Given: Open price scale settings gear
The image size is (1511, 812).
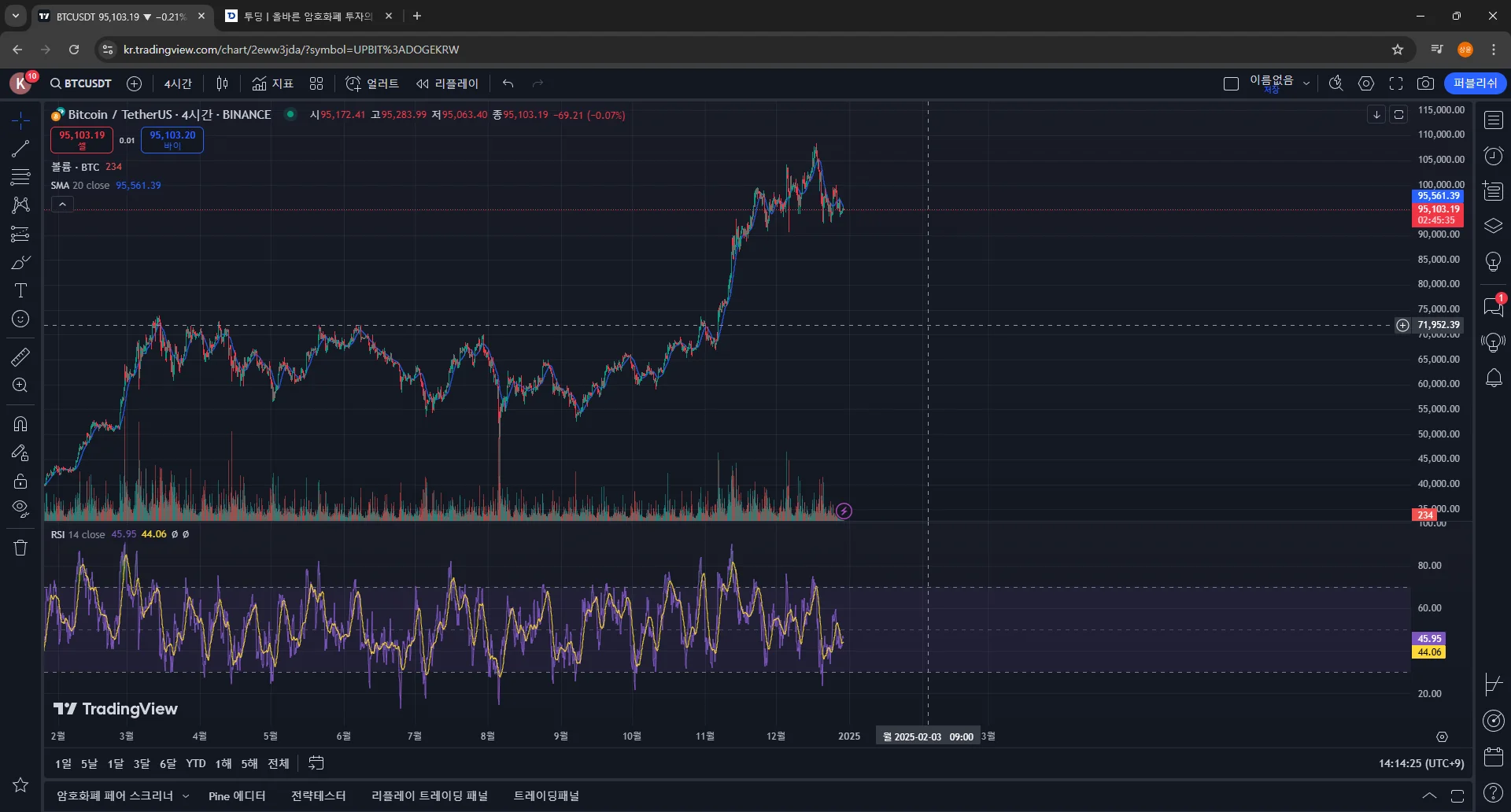Looking at the screenshot, I should tap(1442, 737).
